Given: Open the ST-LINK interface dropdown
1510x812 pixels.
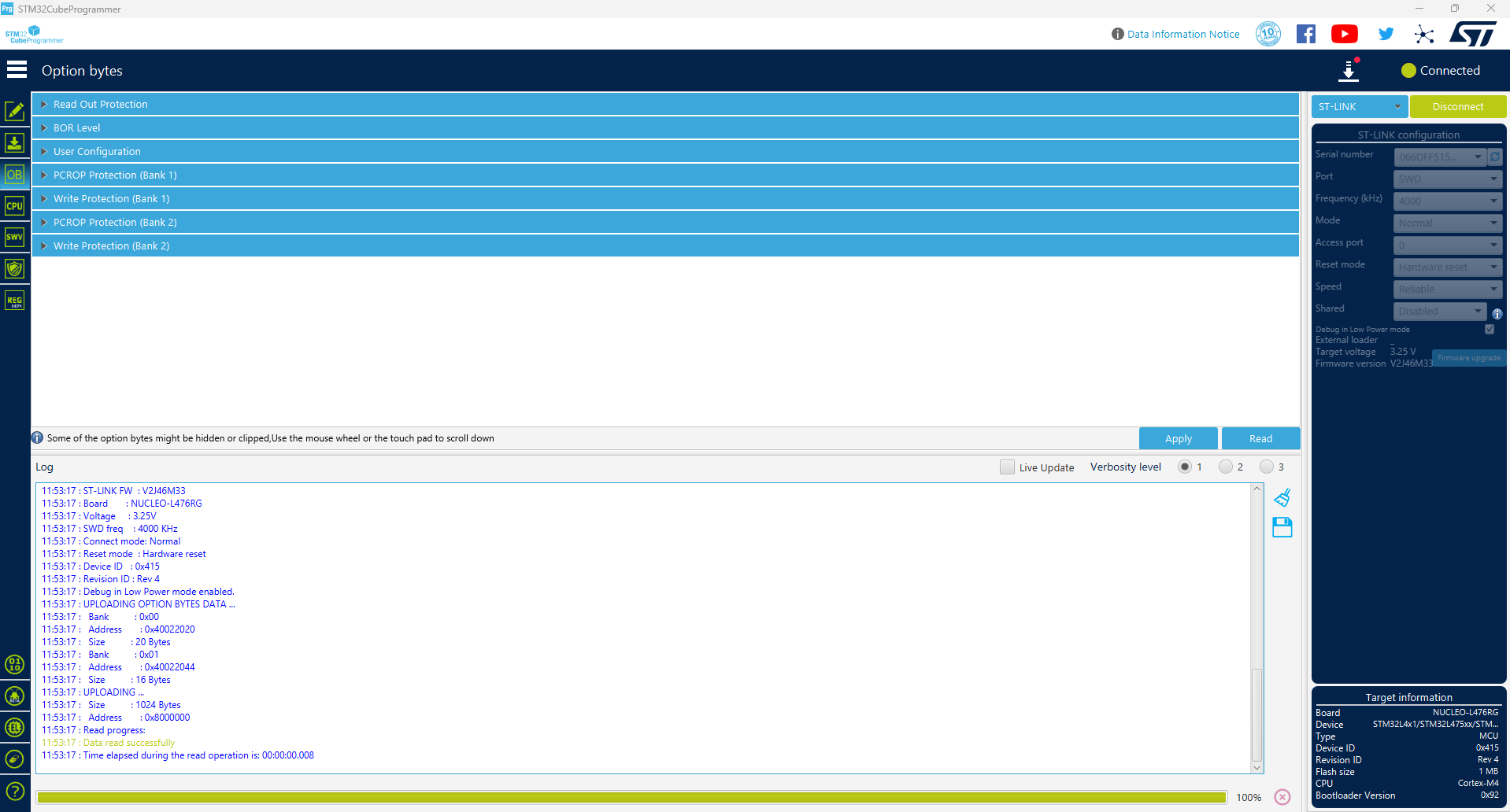Looking at the screenshot, I should pos(1360,106).
